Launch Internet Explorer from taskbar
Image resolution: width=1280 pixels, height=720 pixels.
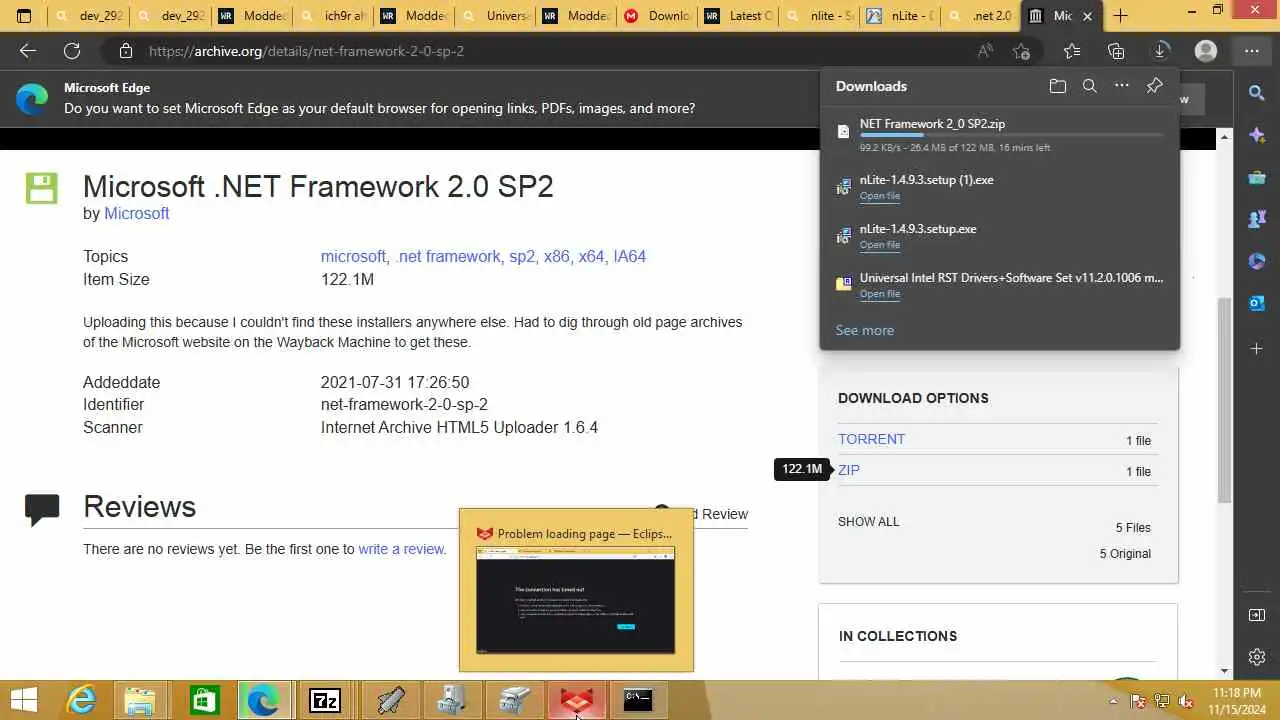point(81,700)
